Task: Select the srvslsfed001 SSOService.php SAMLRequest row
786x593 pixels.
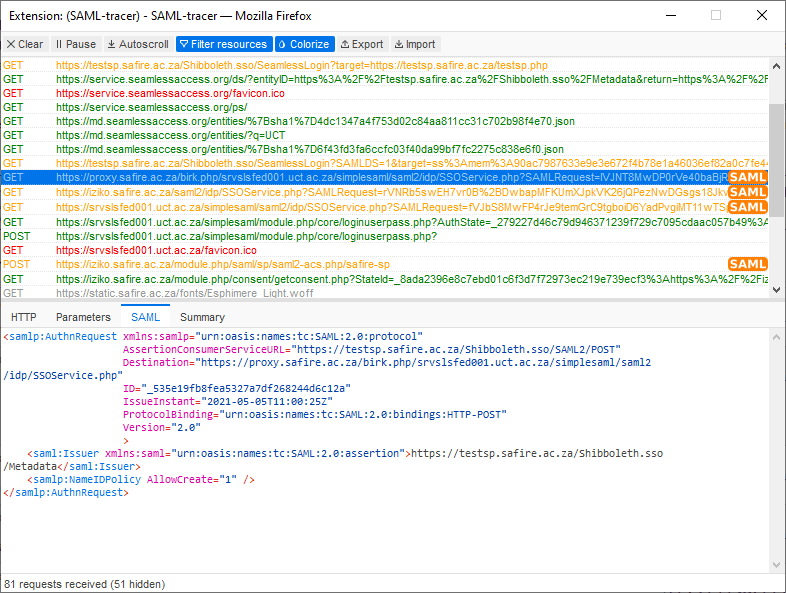Action: (x=384, y=208)
